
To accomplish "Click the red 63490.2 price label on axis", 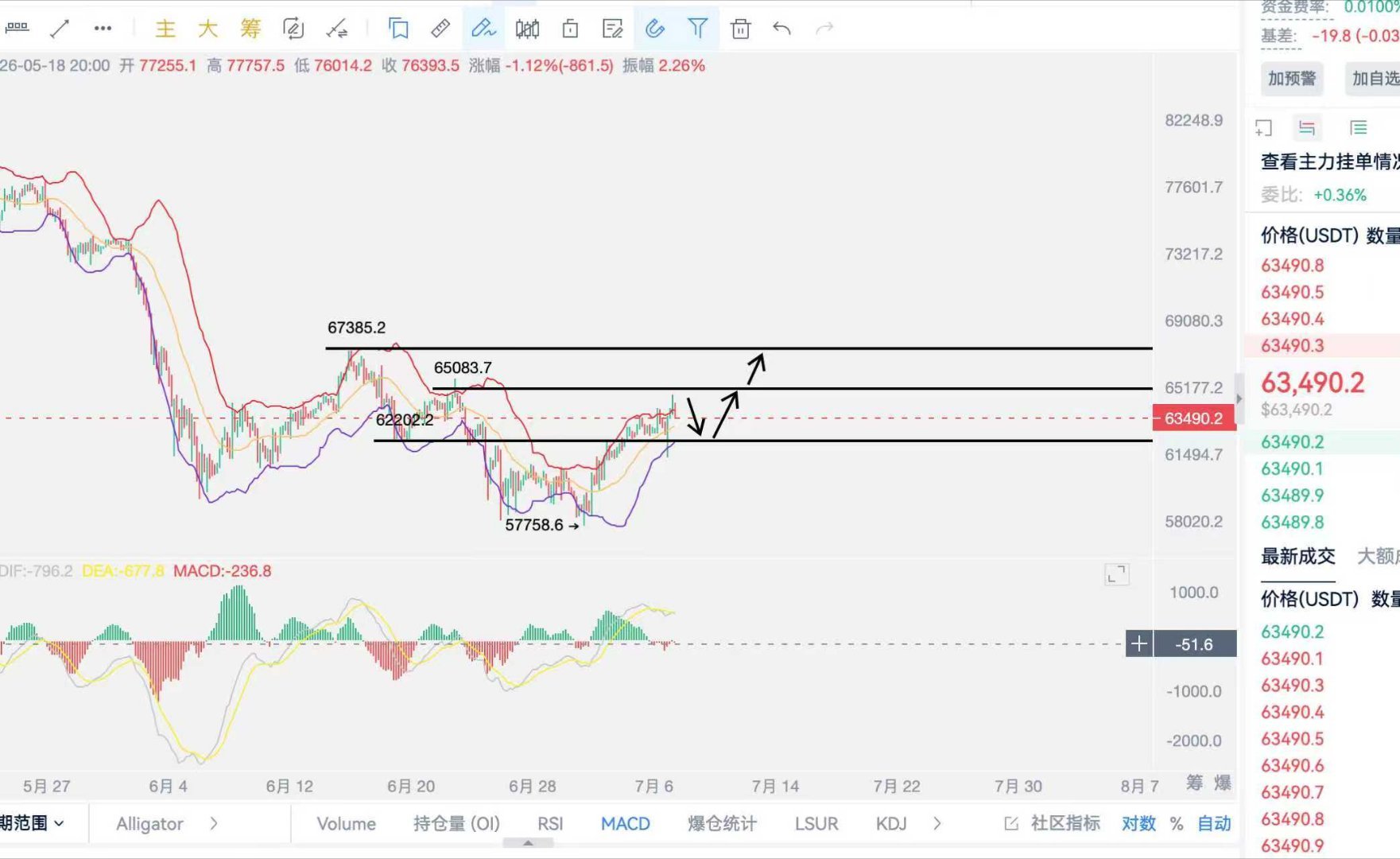I will [x=1194, y=418].
